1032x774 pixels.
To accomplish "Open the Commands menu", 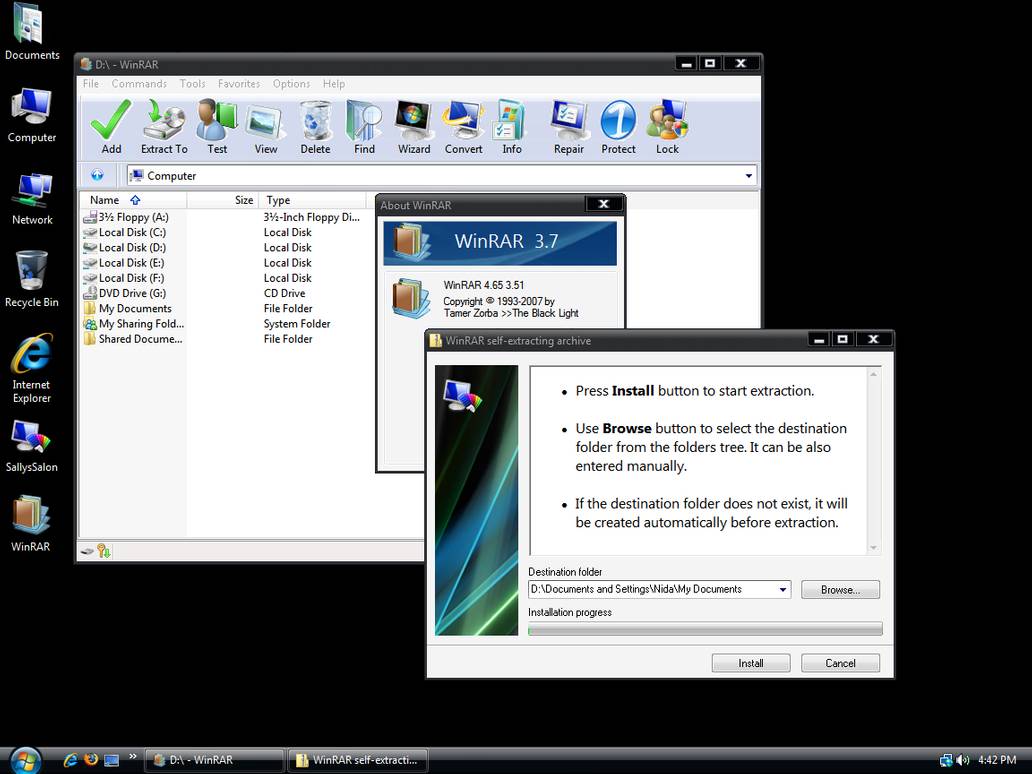I will point(139,84).
